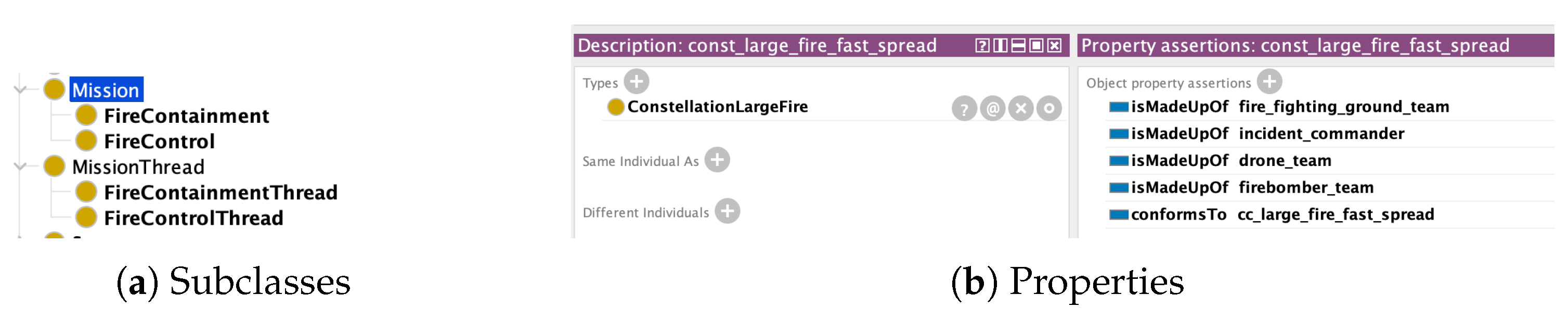Open annotations with the "@" icon next to ConstellationLargeFire
This screenshot has height=320, width=1568.
(x=993, y=109)
